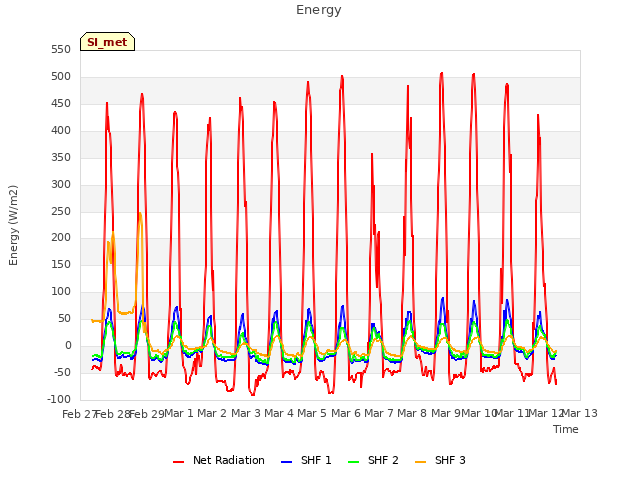Click the Mar 13 x-axis tick label
This screenshot has height=480, width=640.
[x=580, y=413]
